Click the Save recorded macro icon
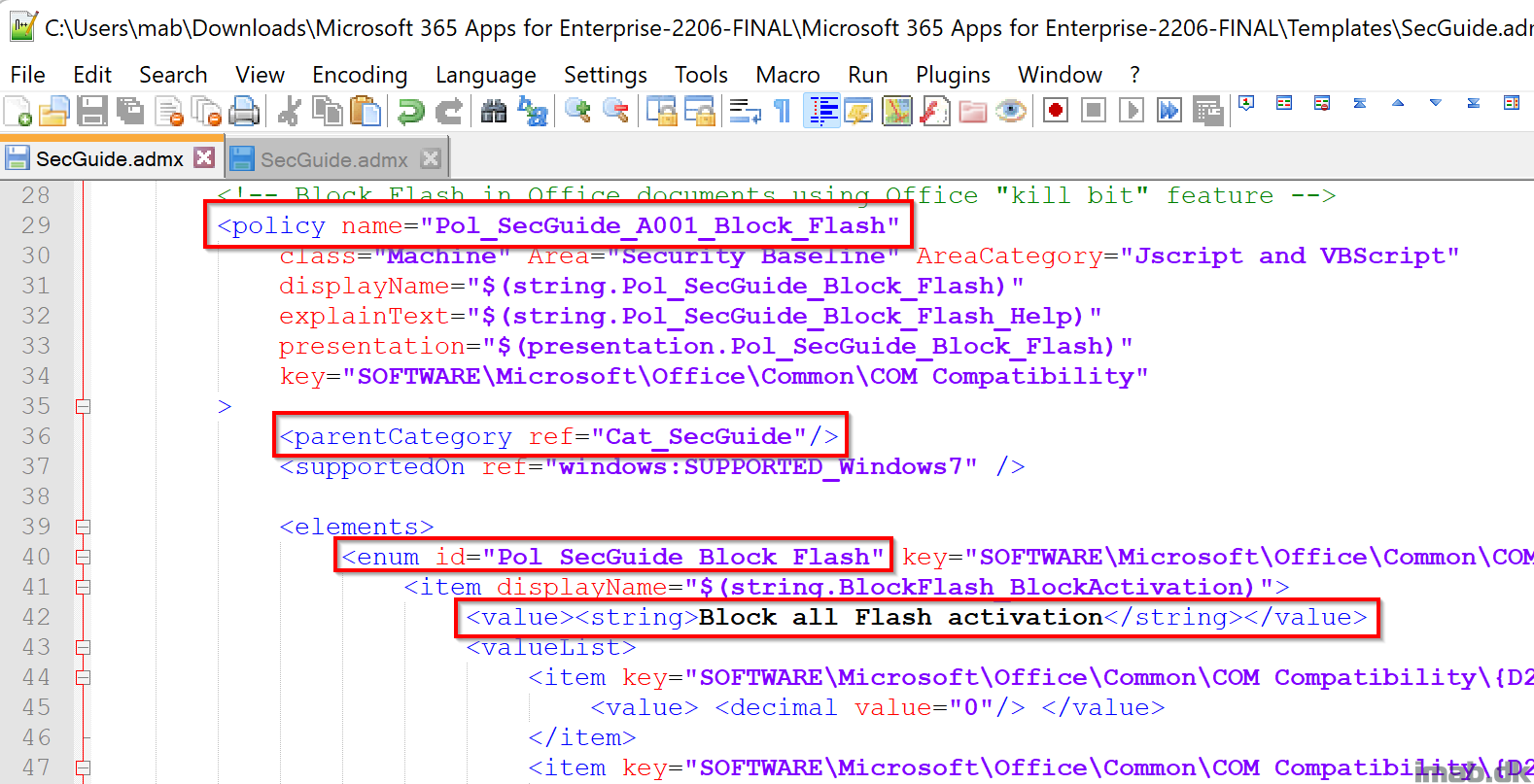This screenshot has width=1534, height=784. click(x=1207, y=112)
